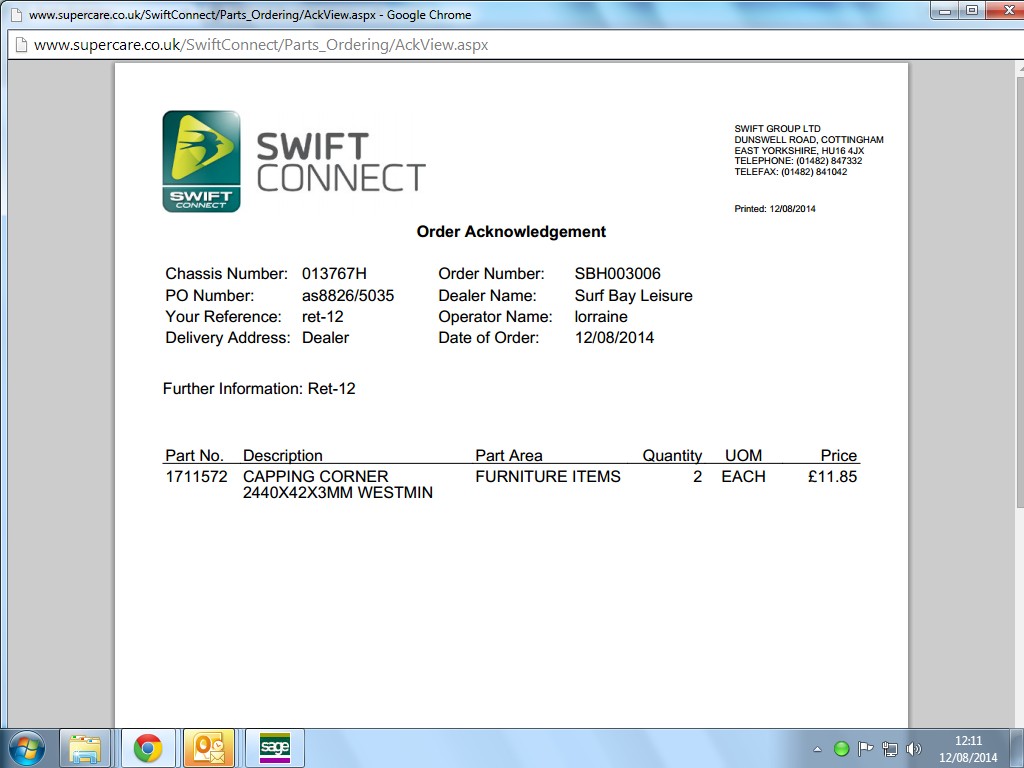Maximize the Chrome window
Image resolution: width=1024 pixels, height=768 pixels.
tap(972, 11)
